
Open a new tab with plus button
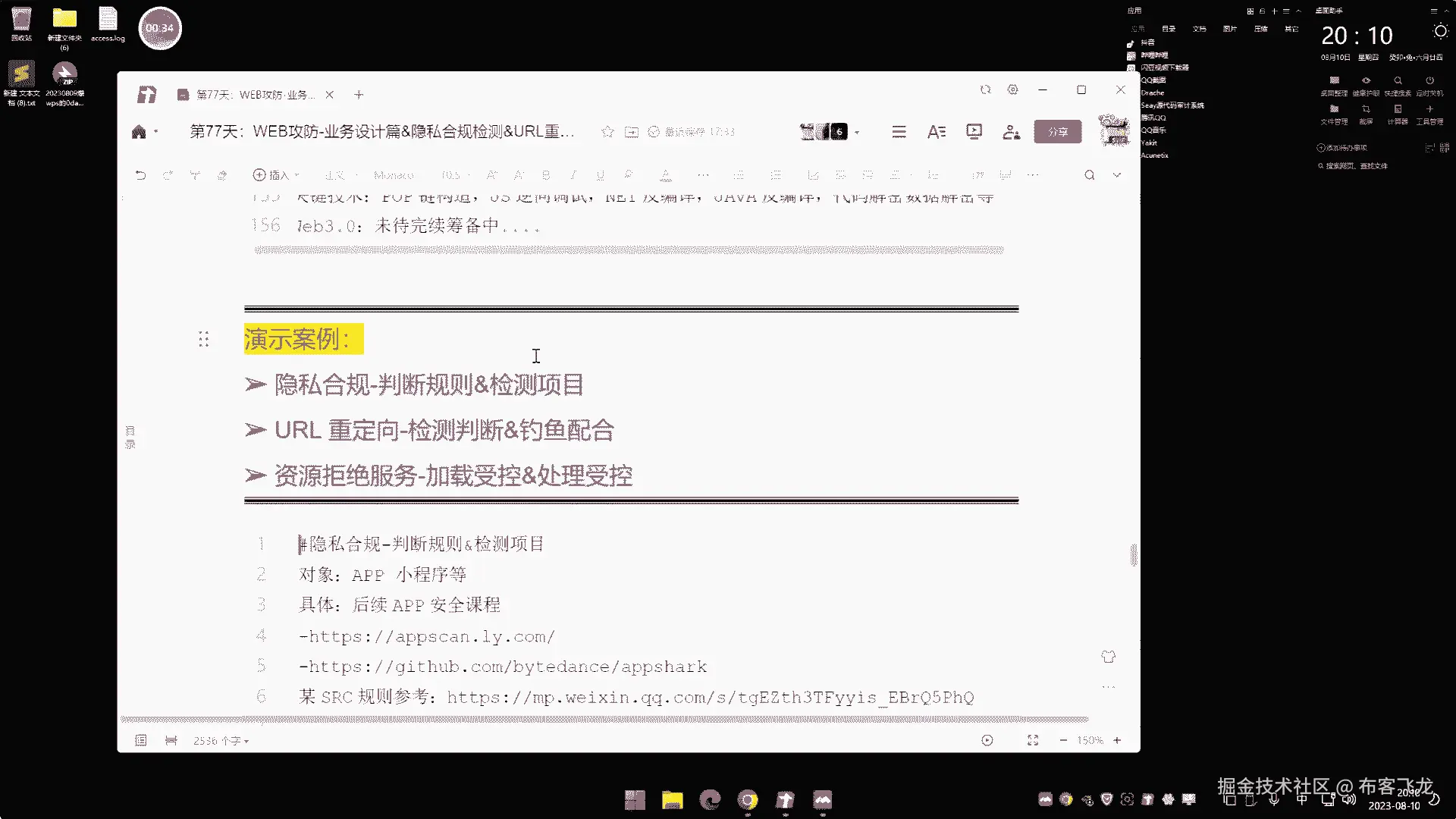[x=359, y=95]
